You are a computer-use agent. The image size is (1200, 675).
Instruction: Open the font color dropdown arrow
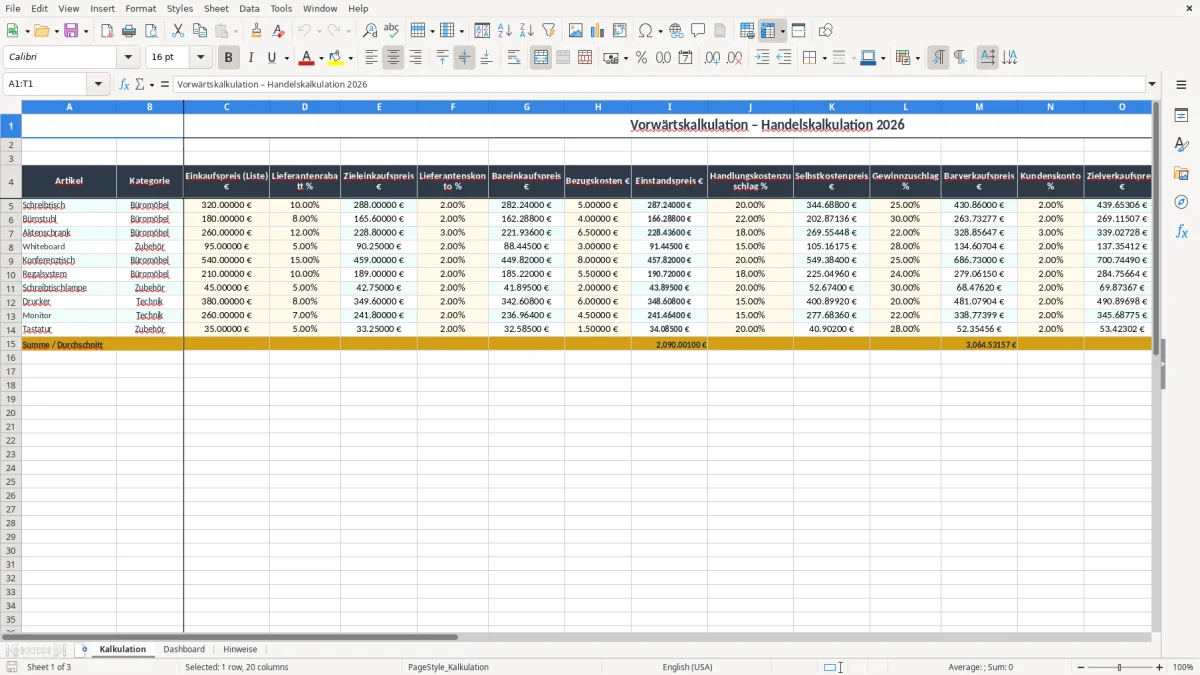click(x=321, y=58)
